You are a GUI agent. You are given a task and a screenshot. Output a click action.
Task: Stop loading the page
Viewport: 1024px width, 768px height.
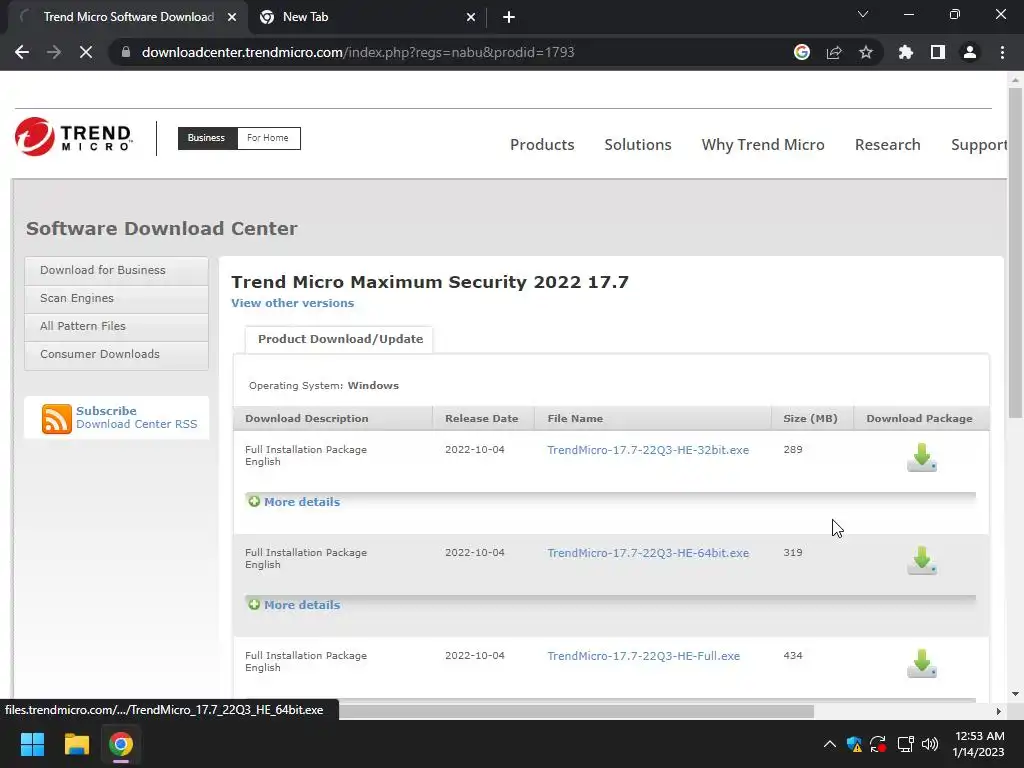click(86, 52)
